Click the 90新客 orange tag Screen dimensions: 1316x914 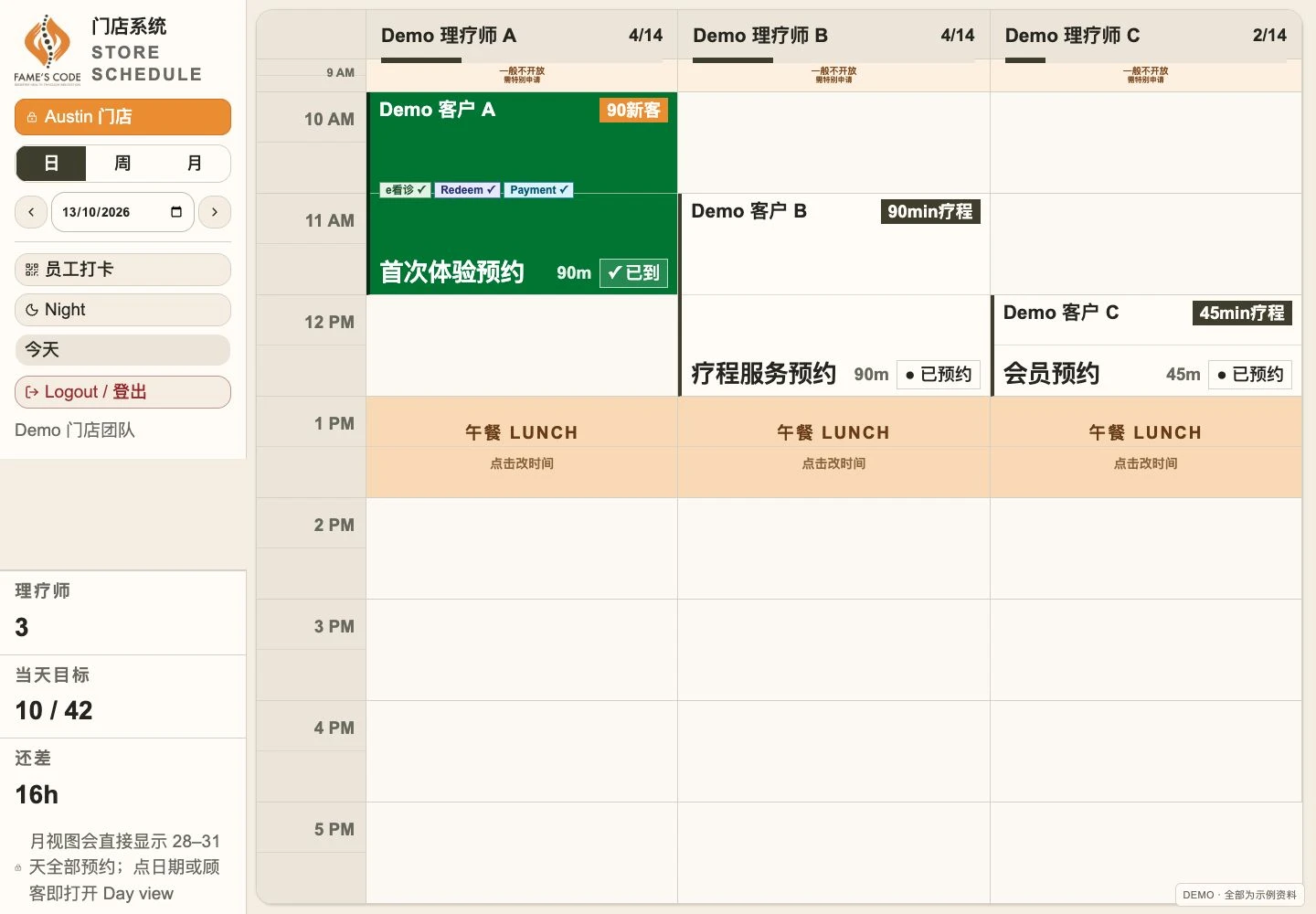pyautogui.click(x=633, y=111)
